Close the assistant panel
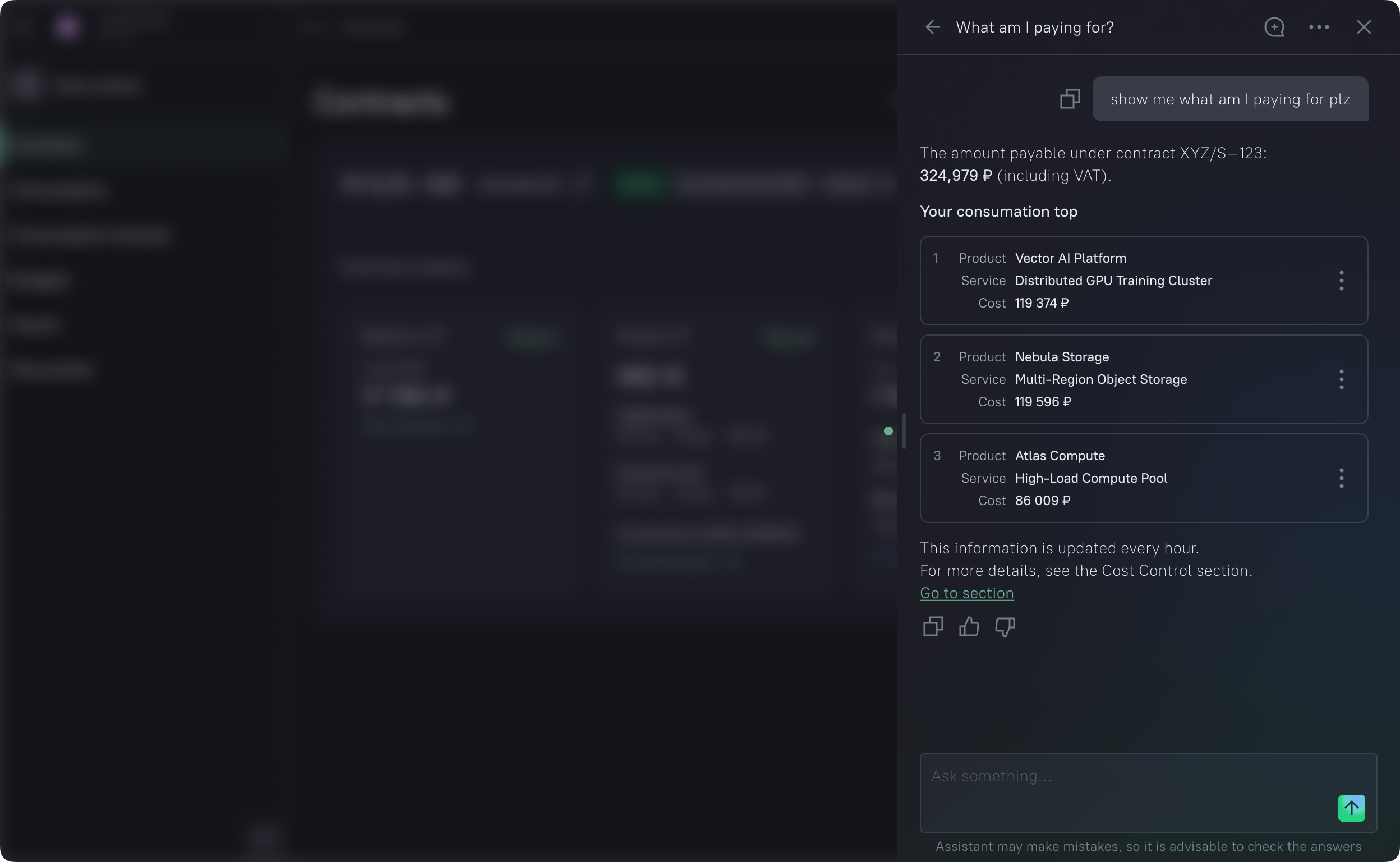Viewport: 1400px width, 862px height. [x=1364, y=27]
